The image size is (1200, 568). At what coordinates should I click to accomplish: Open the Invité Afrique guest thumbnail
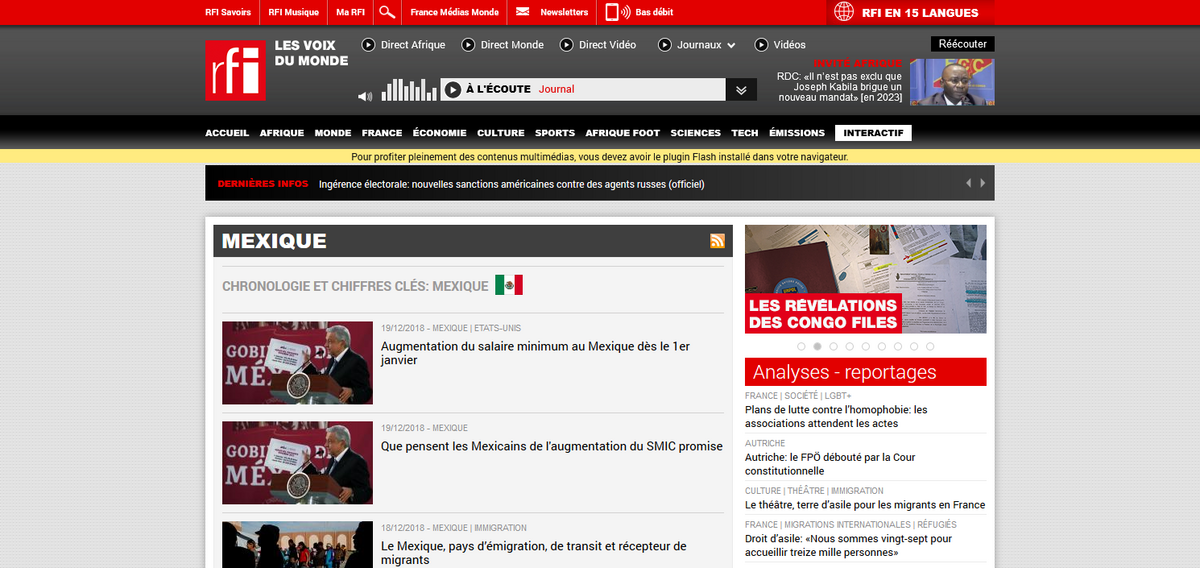pyautogui.click(x=950, y=82)
